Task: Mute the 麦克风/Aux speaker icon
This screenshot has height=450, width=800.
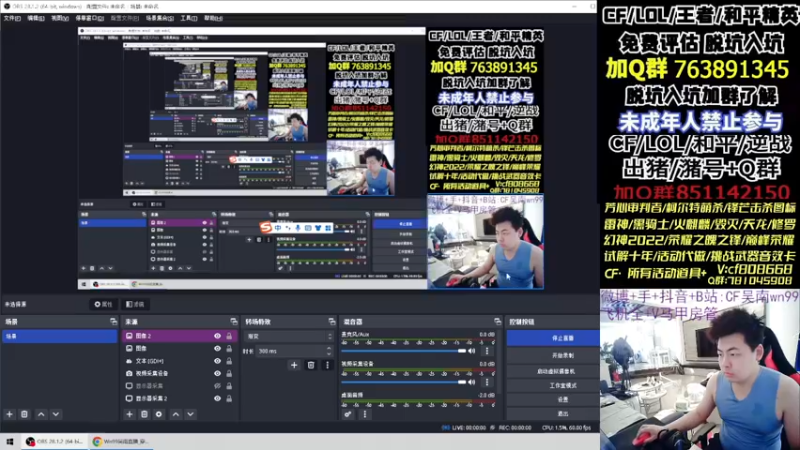Action: point(472,351)
